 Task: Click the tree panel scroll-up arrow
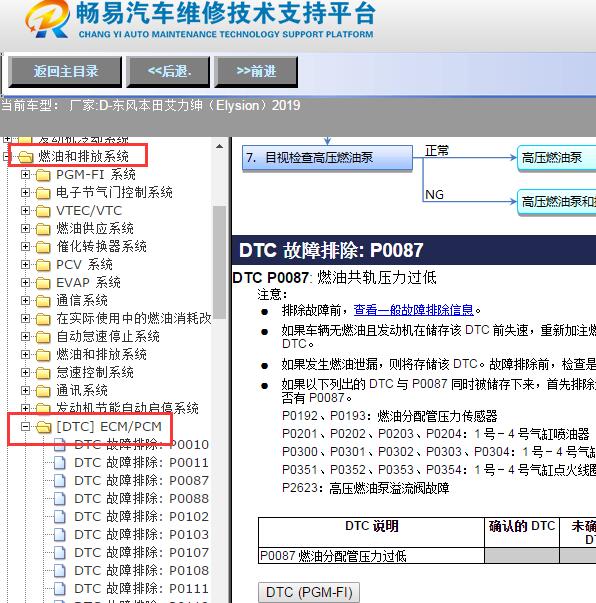pos(220,146)
